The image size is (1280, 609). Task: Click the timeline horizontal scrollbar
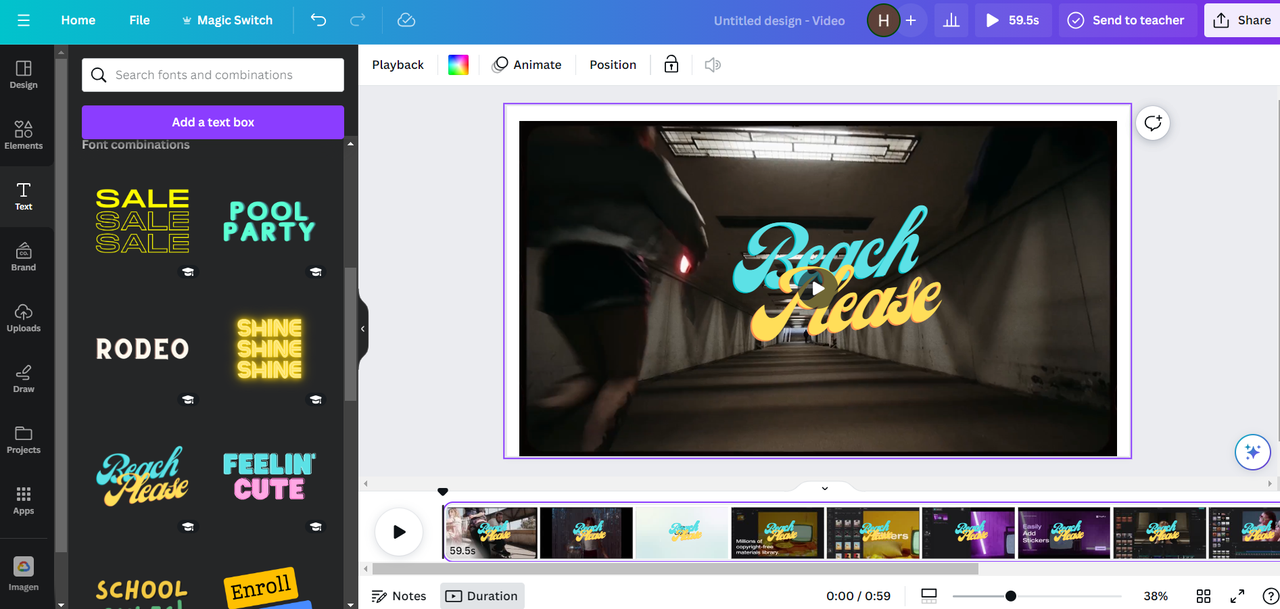(x=675, y=569)
